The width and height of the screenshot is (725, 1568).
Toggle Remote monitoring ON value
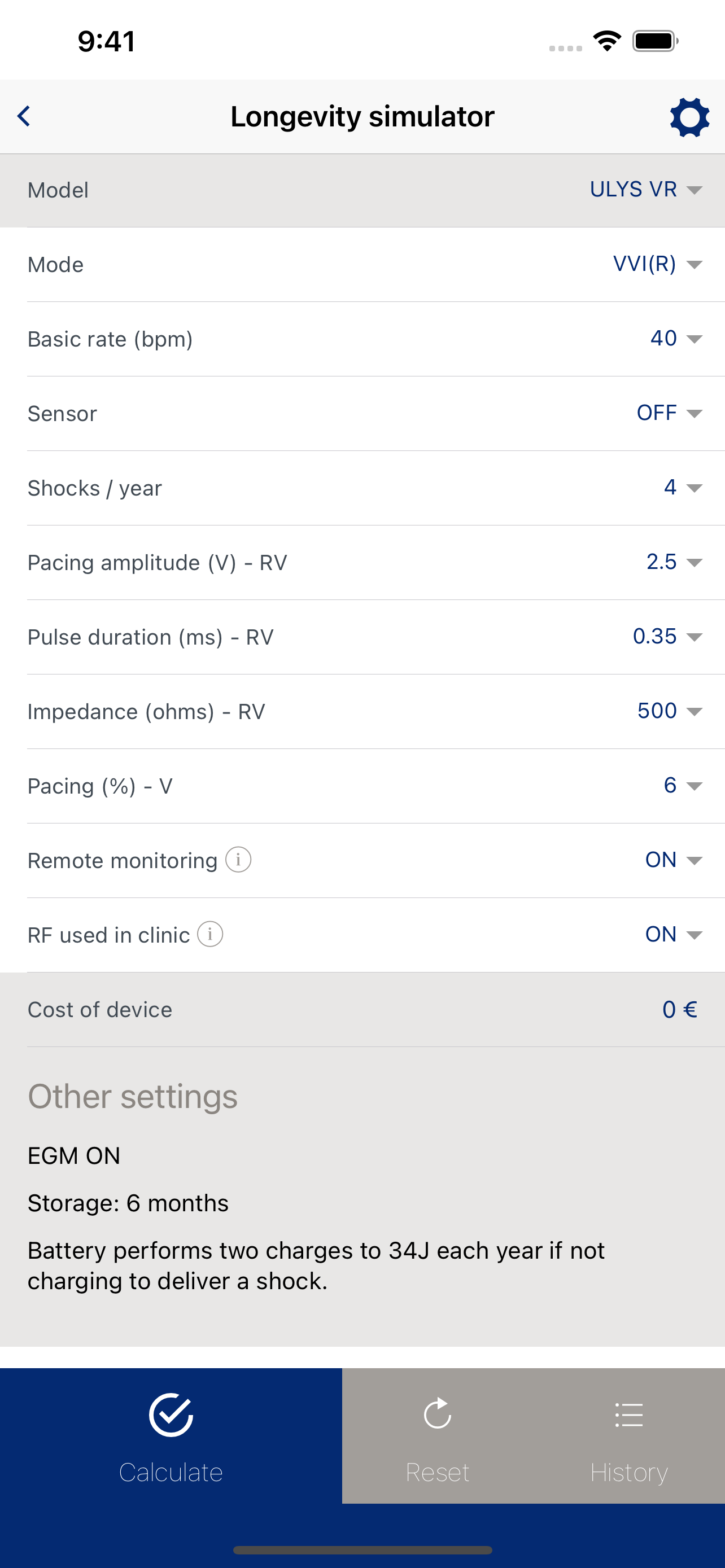tap(673, 860)
